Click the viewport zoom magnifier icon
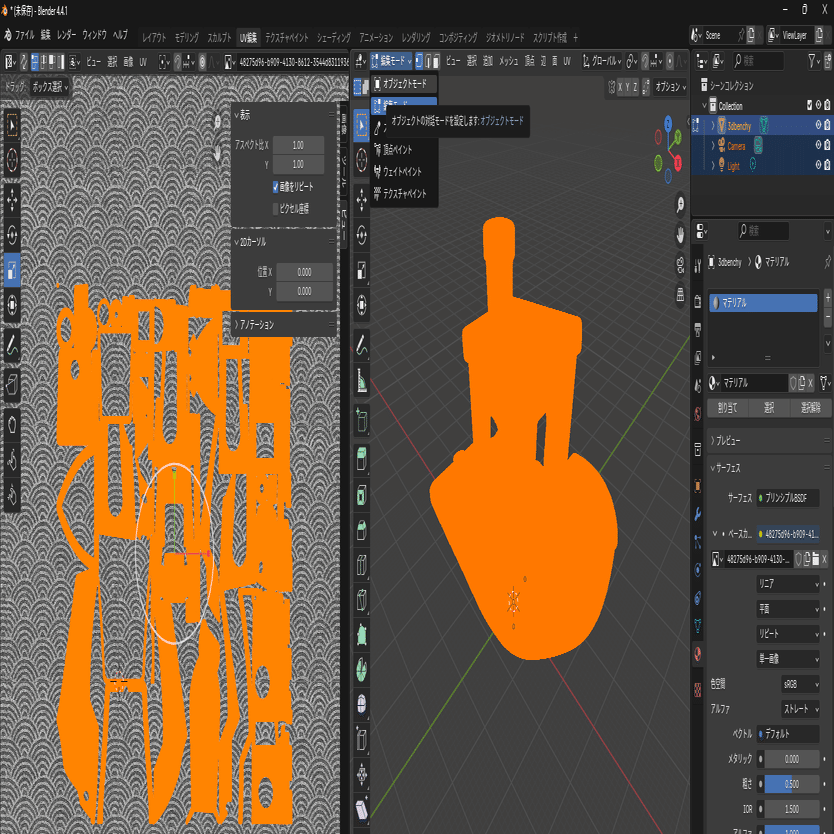The image size is (834, 834). point(680,205)
